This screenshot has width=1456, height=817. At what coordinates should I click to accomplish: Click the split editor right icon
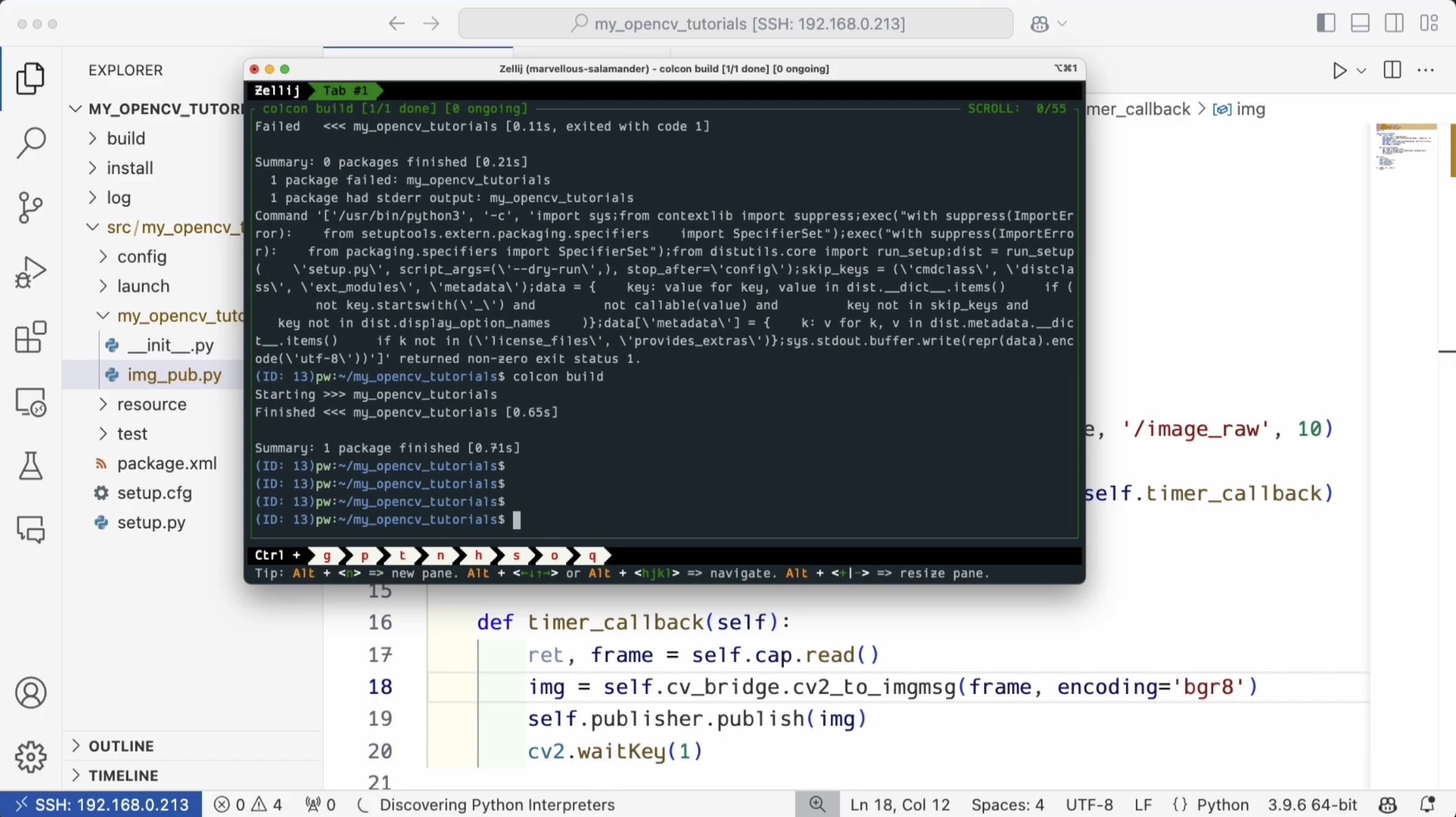(x=1392, y=70)
